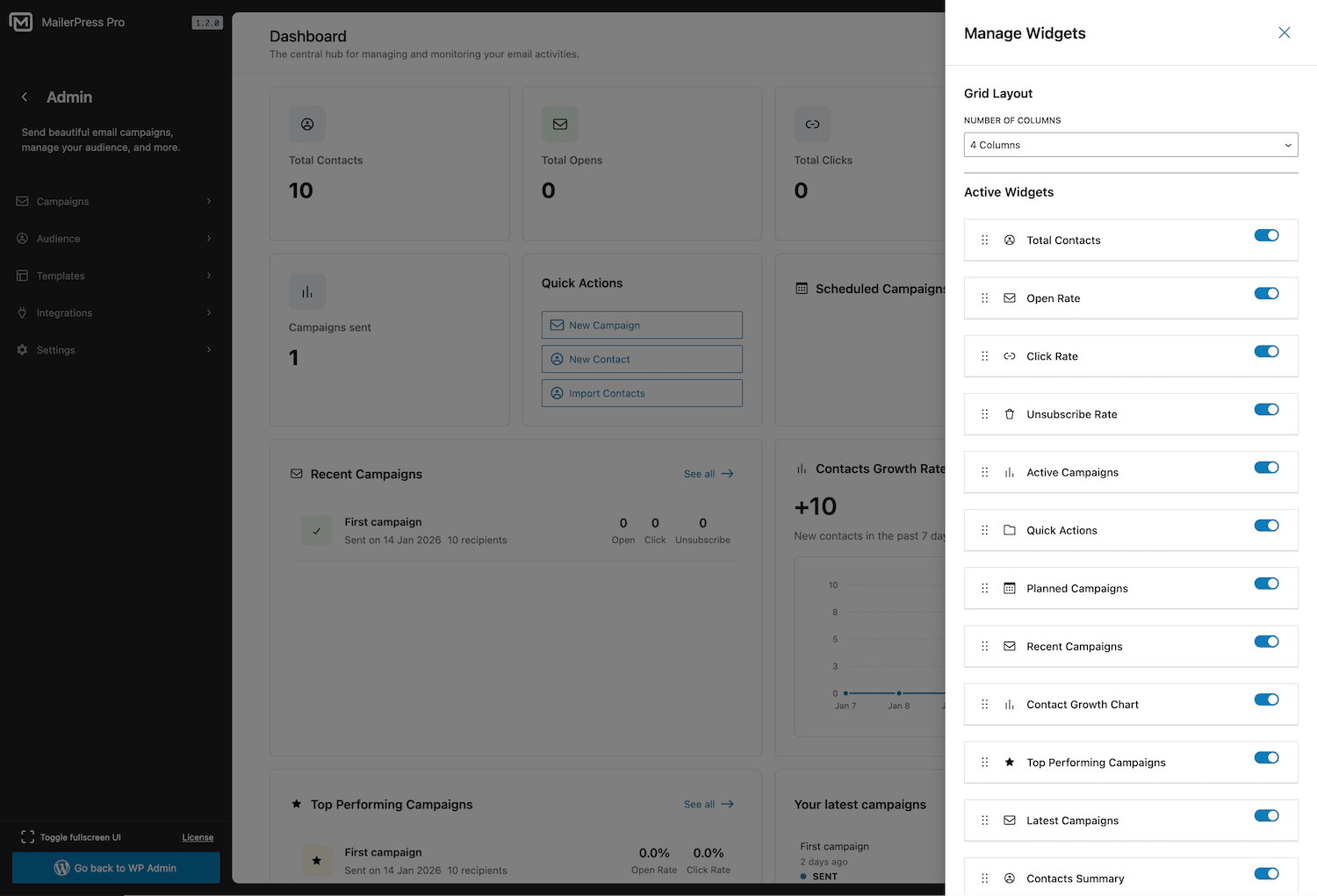
Task: Open the Number of Columns dropdown
Action: (1130, 144)
